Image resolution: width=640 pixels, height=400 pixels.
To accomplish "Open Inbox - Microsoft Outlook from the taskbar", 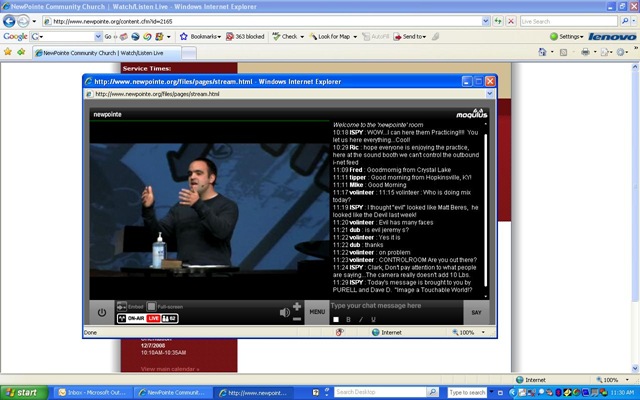I will pos(92,393).
